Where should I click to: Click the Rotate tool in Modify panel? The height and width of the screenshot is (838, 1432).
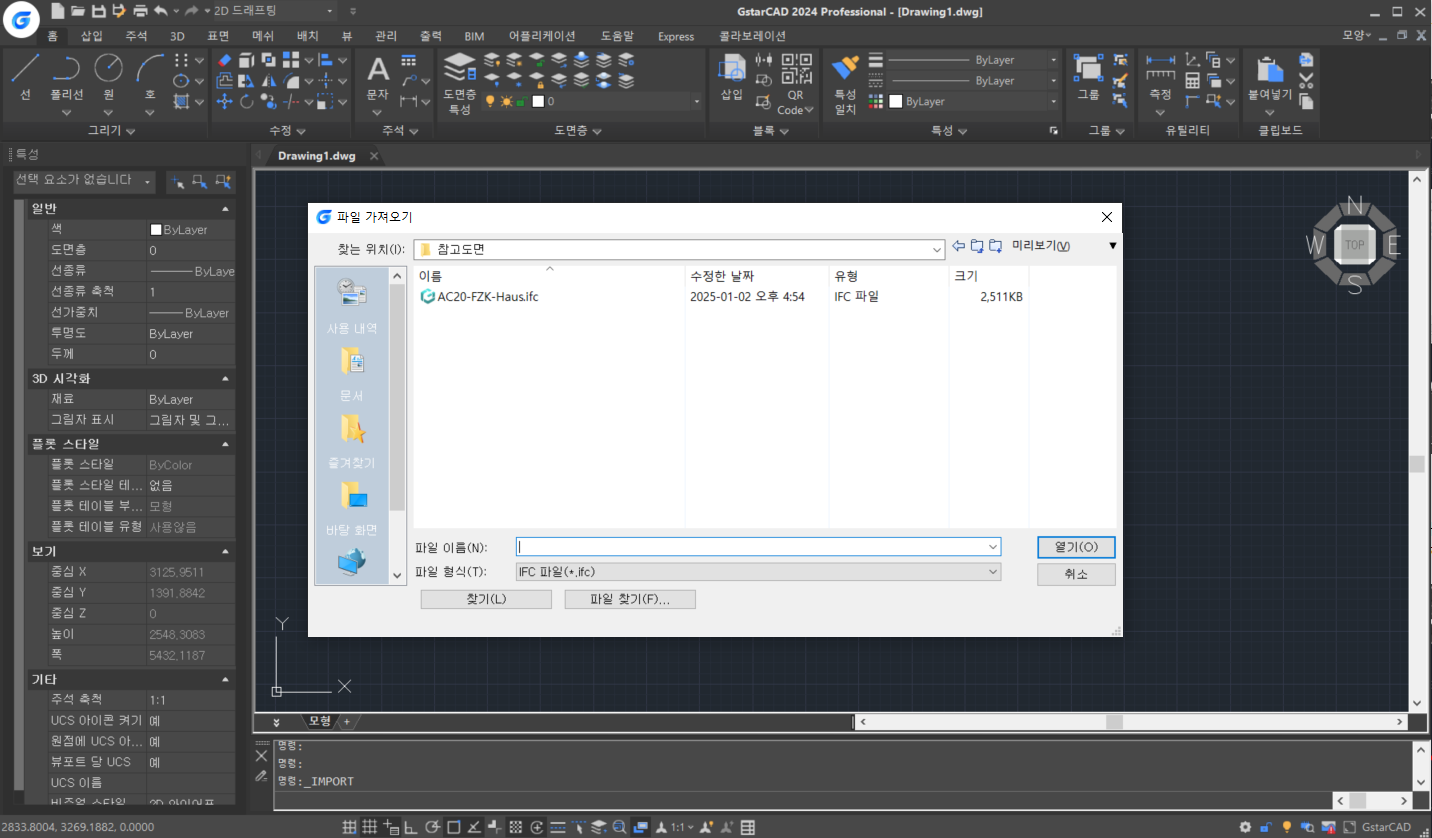coord(246,101)
